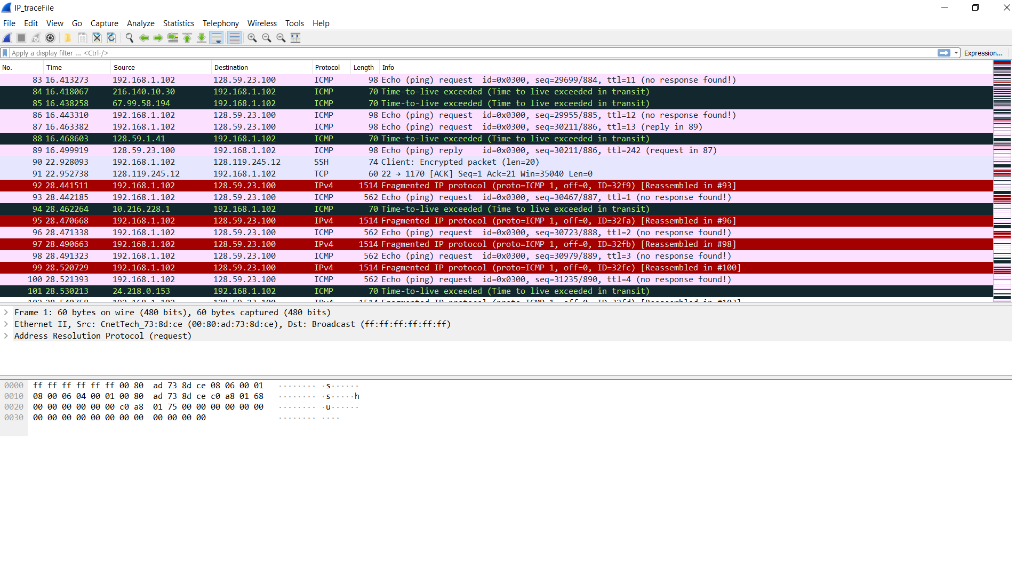Open the saved capture file folder icon
This screenshot has height=576, width=1024.
pos(68,38)
